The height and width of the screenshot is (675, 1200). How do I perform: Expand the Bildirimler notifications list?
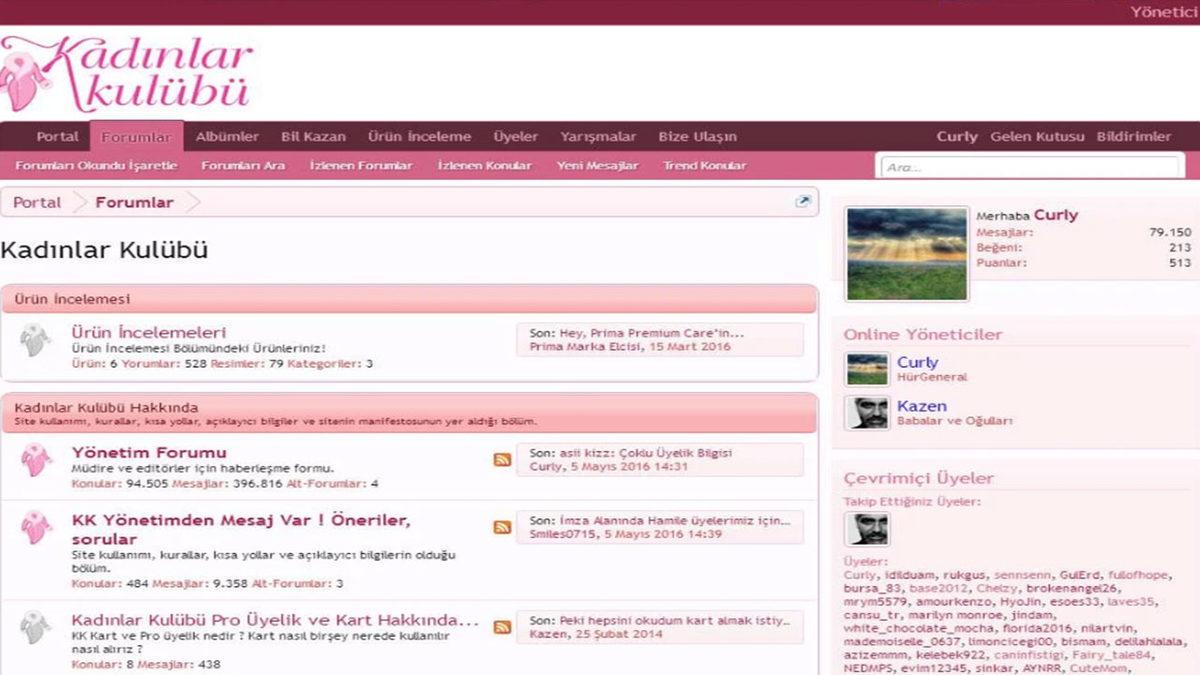(1133, 137)
